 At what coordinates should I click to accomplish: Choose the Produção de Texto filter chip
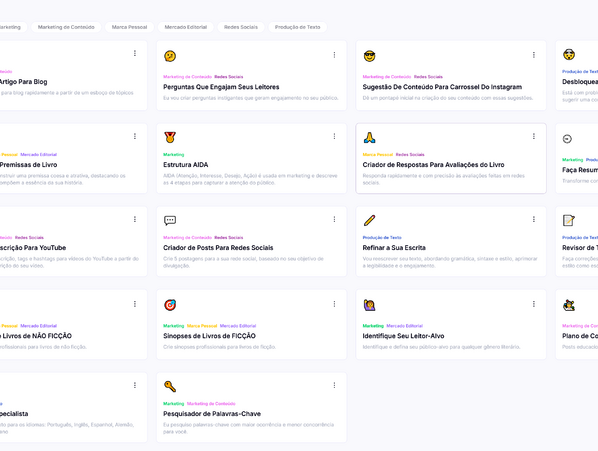pos(297,27)
